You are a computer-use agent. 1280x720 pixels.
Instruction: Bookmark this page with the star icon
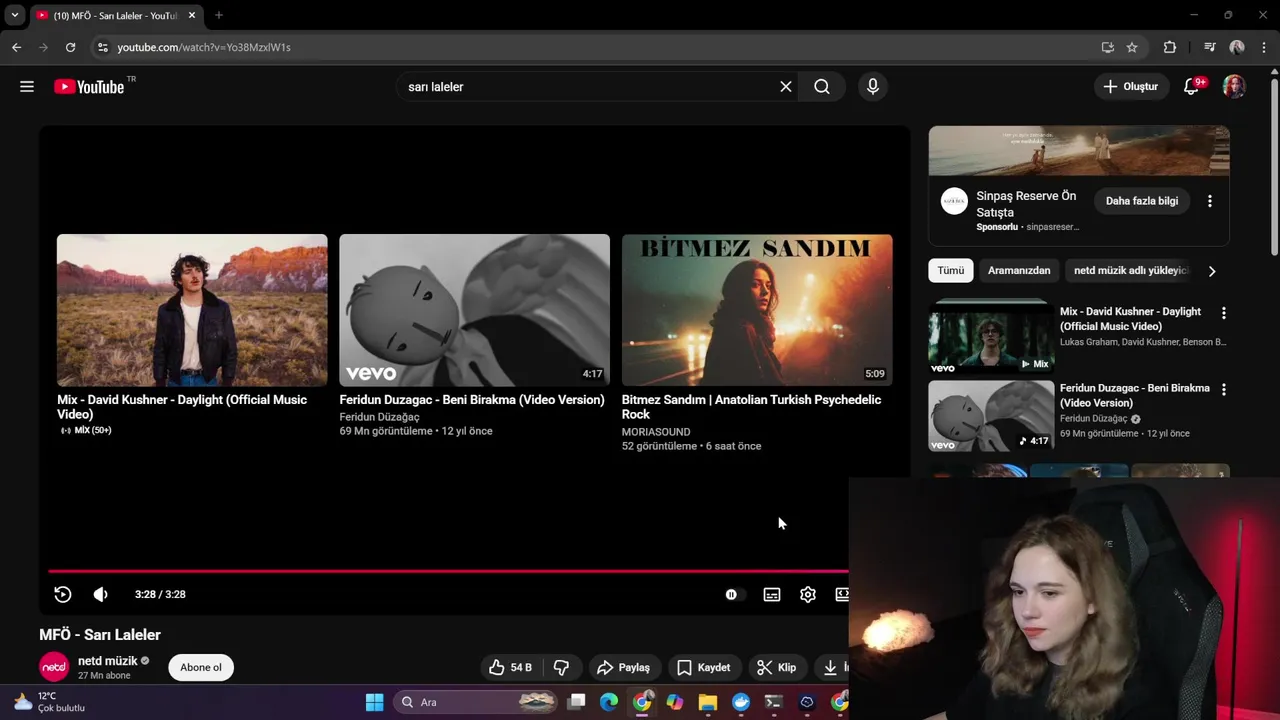click(x=1132, y=47)
